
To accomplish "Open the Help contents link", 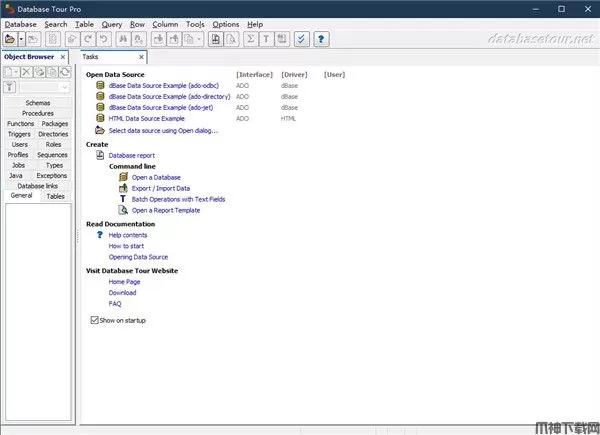I will (x=128, y=235).
